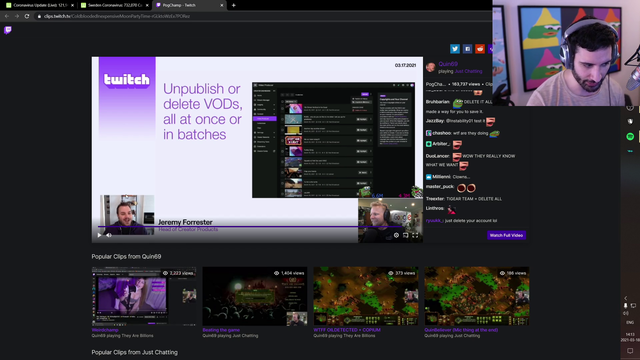Click the Popular Clips from Quin69 heading
Viewport: 640px width, 360px height.
tap(126, 256)
